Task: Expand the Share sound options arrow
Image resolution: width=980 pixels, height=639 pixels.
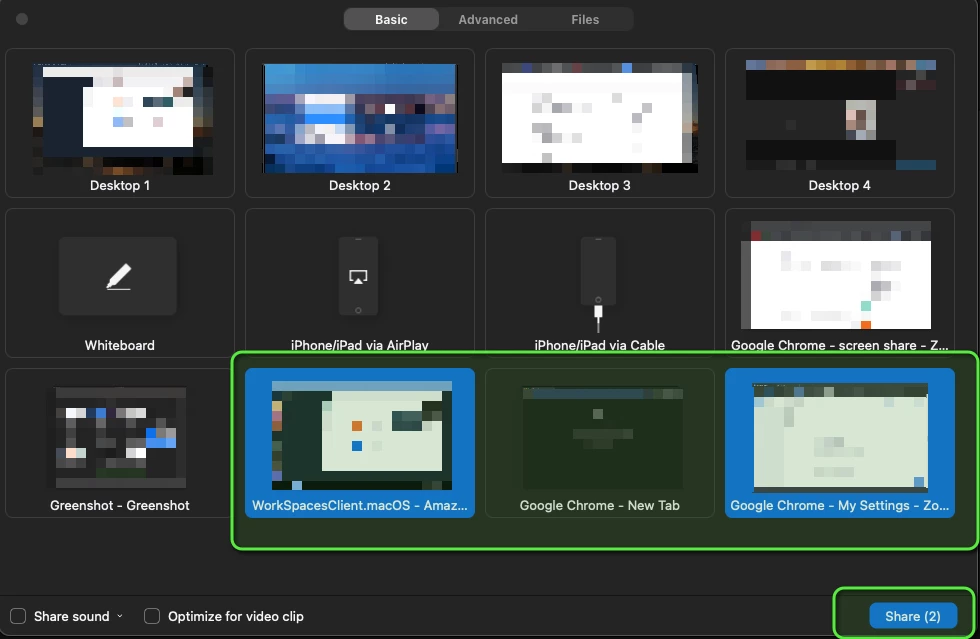Action: click(119, 616)
